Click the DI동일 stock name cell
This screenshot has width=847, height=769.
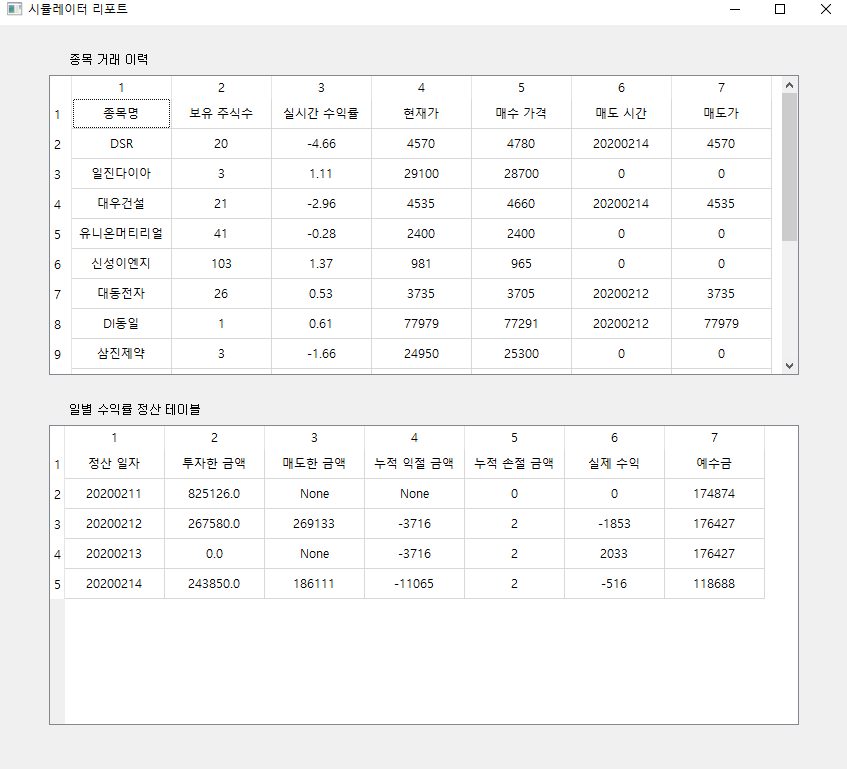122,323
